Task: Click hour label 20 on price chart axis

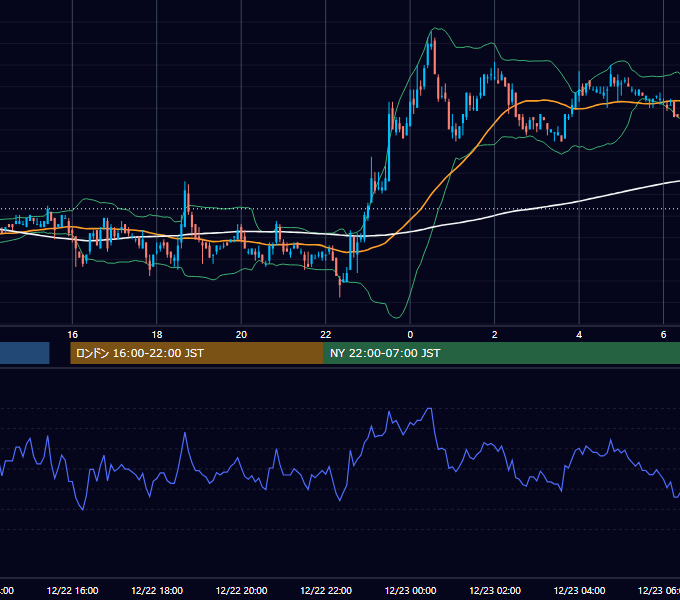Action: pos(241,334)
